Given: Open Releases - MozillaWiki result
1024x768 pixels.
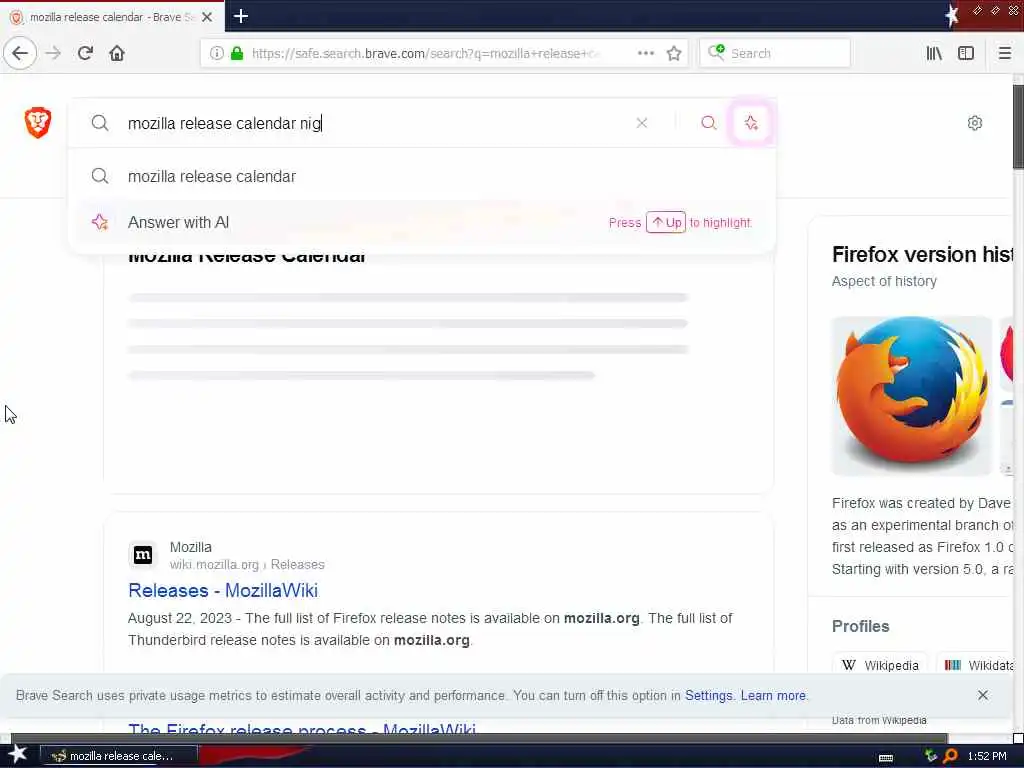Looking at the screenshot, I should (x=223, y=590).
